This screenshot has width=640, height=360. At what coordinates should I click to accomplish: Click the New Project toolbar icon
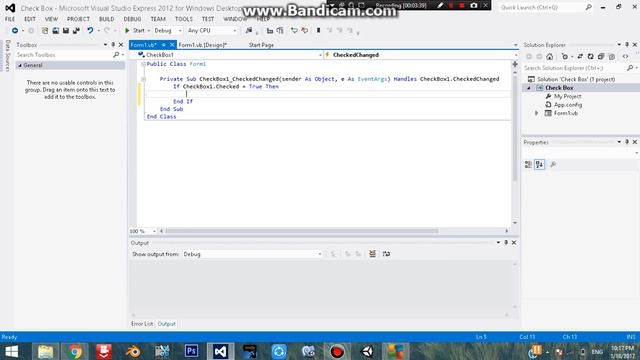pyautogui.click(x=45, y=31)
